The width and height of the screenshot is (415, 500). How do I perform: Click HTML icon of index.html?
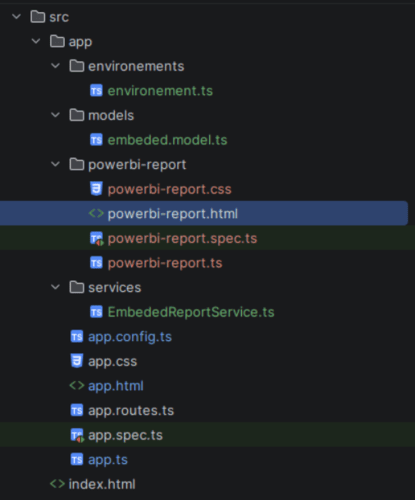[x=57, y=484]
